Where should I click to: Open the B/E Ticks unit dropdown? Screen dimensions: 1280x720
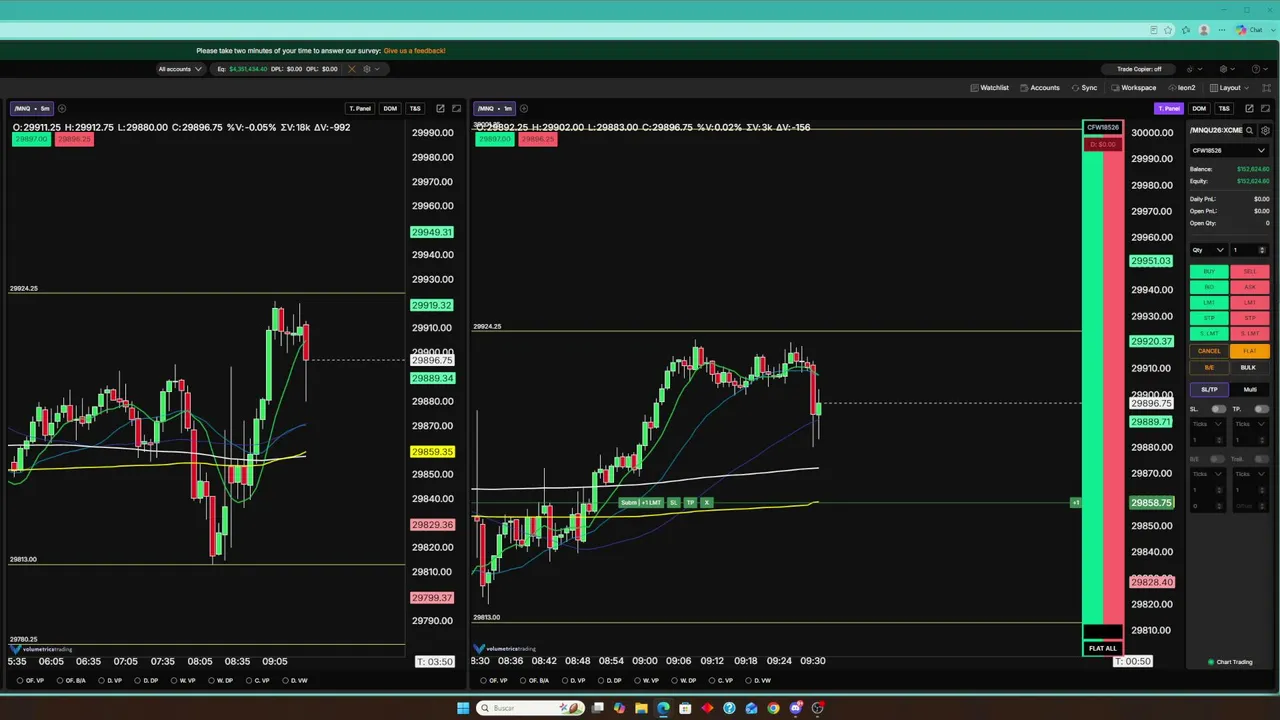[x=1208, y=474]
